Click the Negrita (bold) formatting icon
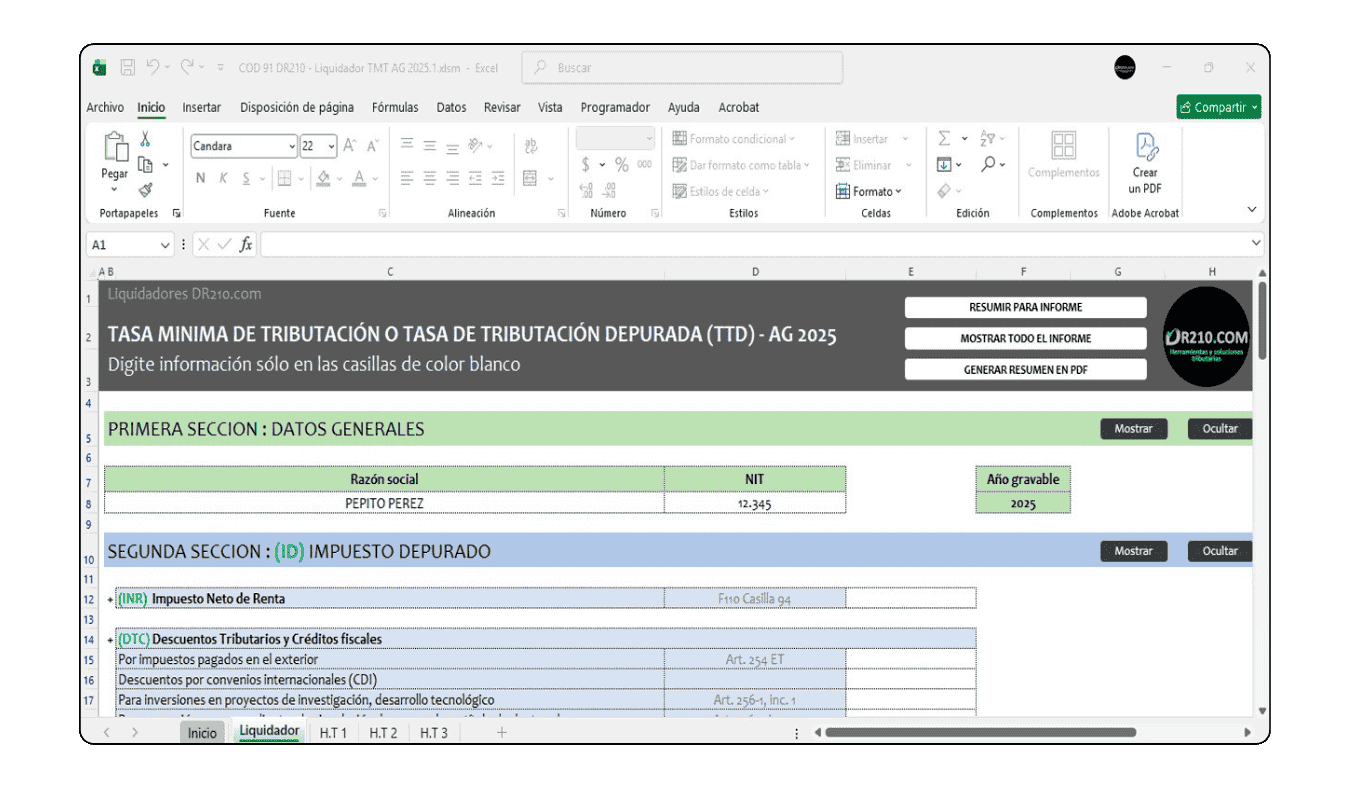The image size is (1350, 788). coord(200,178)
